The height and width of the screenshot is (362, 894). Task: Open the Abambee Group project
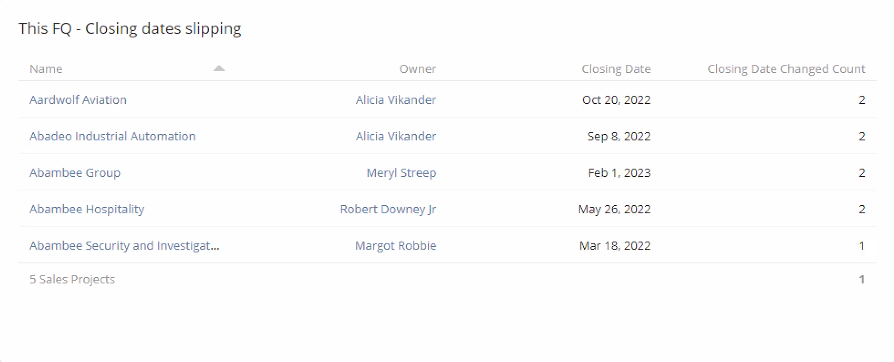pos(75,173)
